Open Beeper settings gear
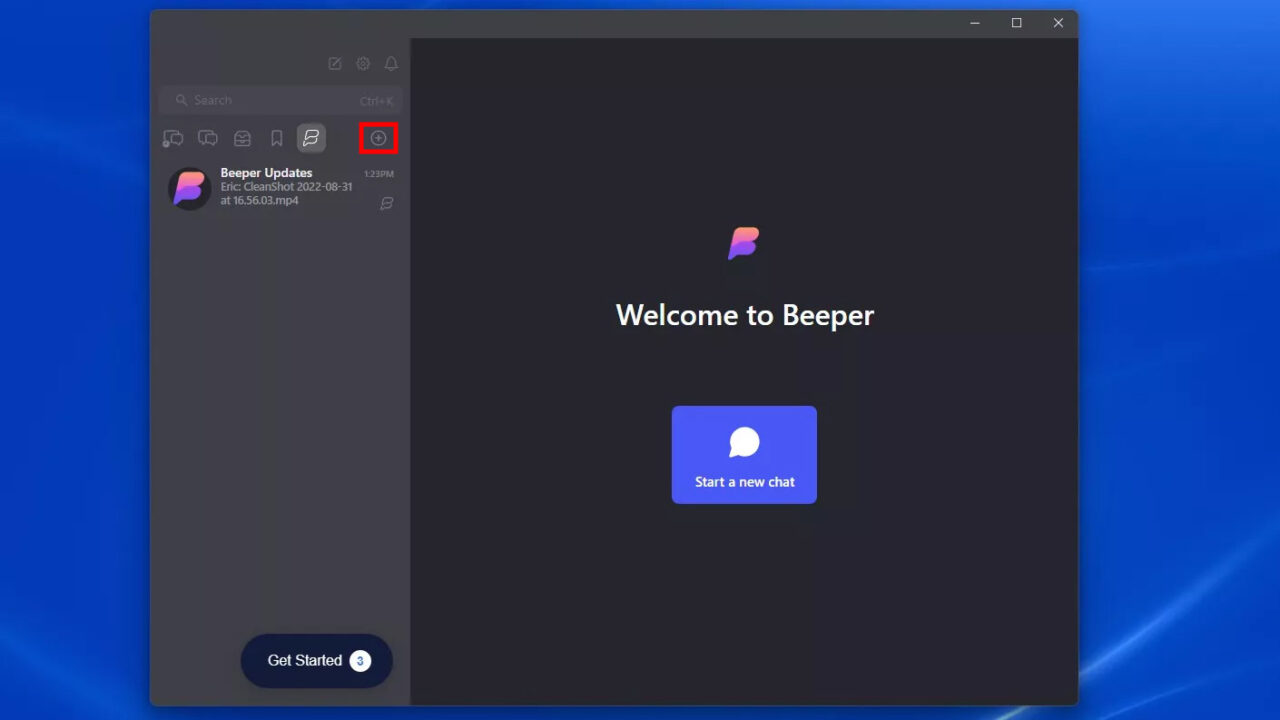 363,63
